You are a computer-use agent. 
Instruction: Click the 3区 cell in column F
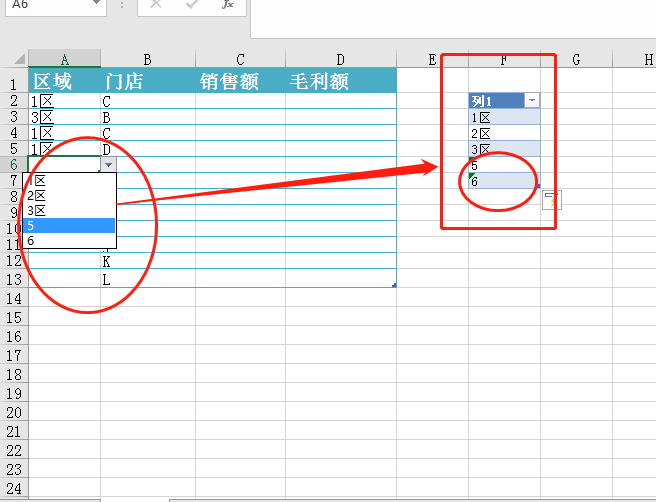[504, 149]
